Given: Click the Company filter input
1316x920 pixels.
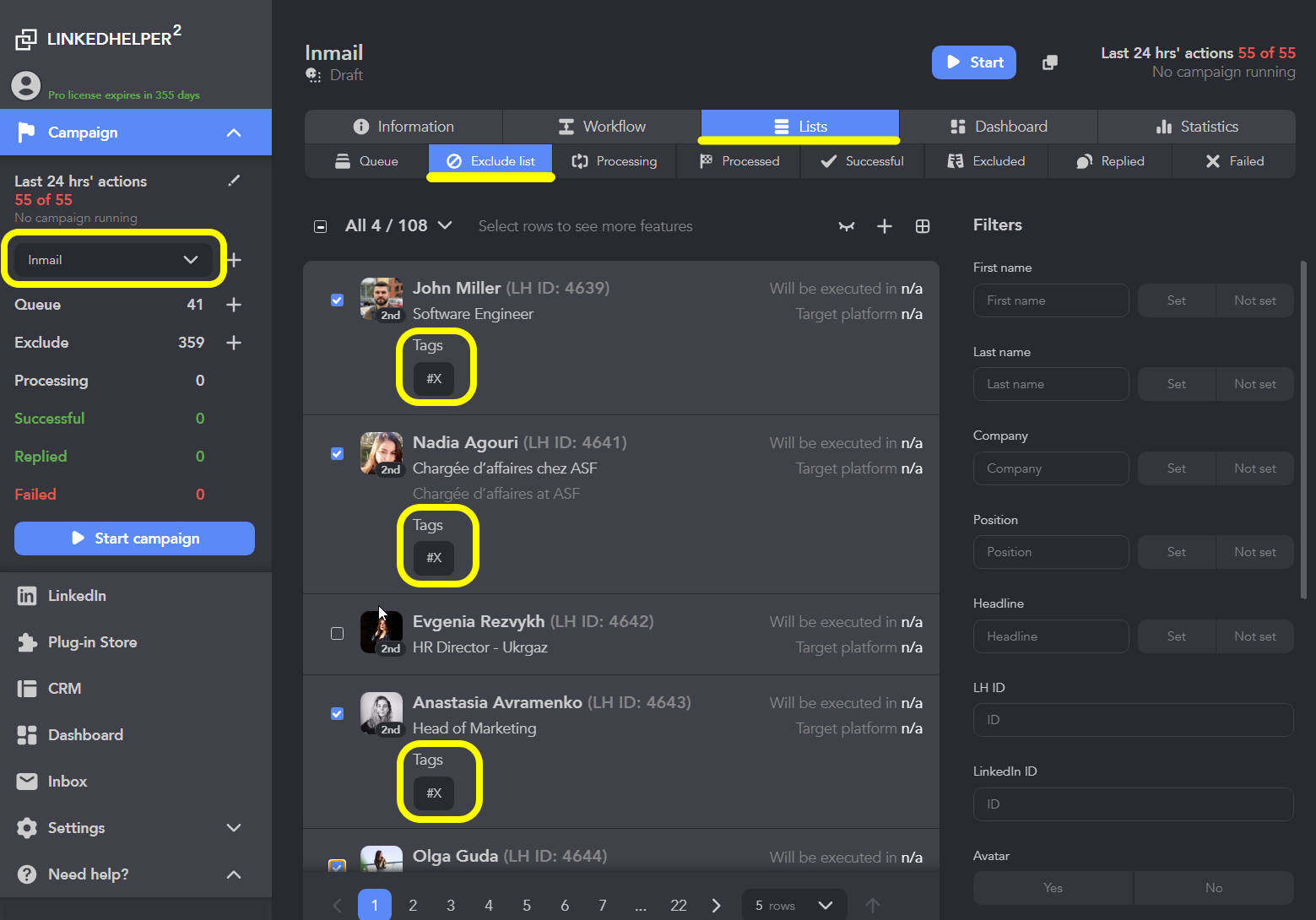Looking at the screenshot, I should [1051, 468].
